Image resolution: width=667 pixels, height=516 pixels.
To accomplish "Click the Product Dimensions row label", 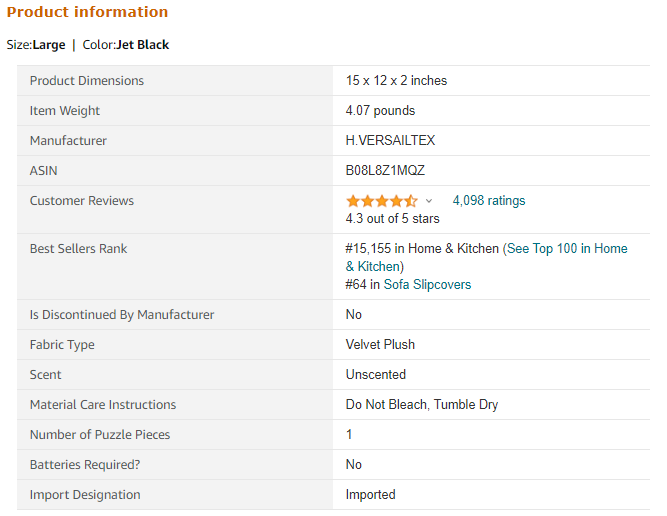I will pos(87,80).
